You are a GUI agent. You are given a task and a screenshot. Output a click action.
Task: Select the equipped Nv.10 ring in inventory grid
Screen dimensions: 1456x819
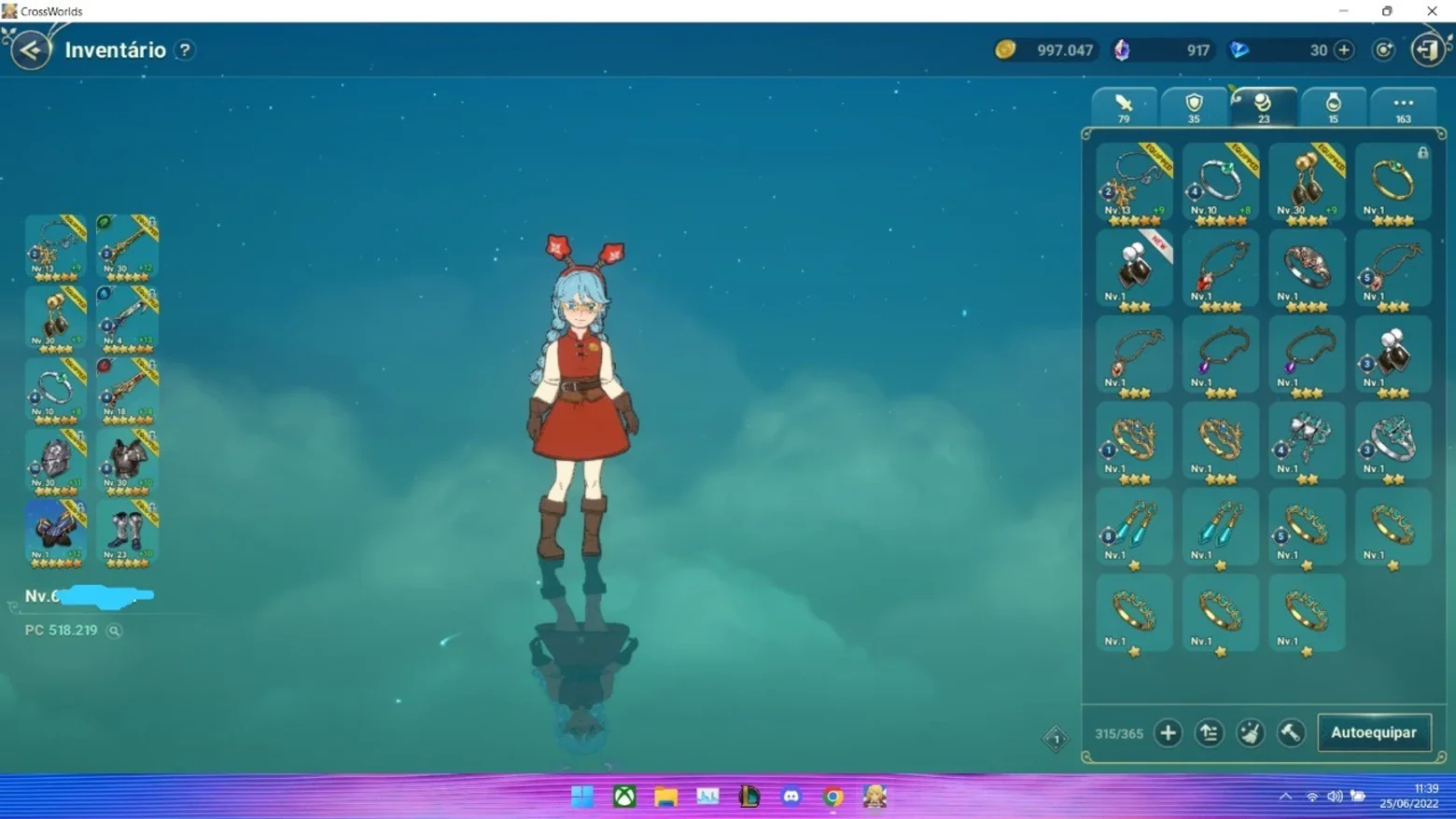pos(1221,184)
